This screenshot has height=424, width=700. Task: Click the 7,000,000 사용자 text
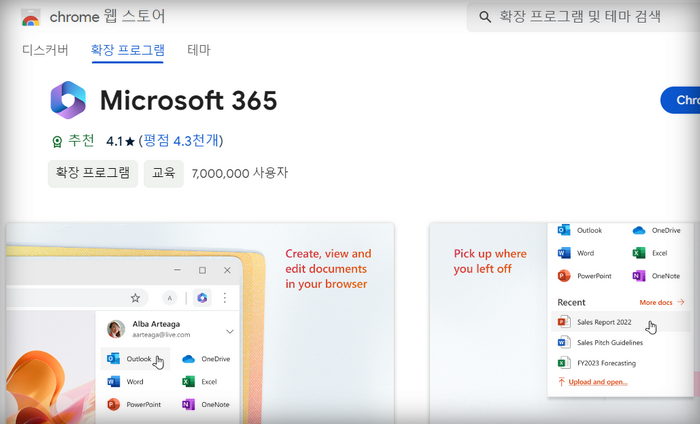[240, 173]
